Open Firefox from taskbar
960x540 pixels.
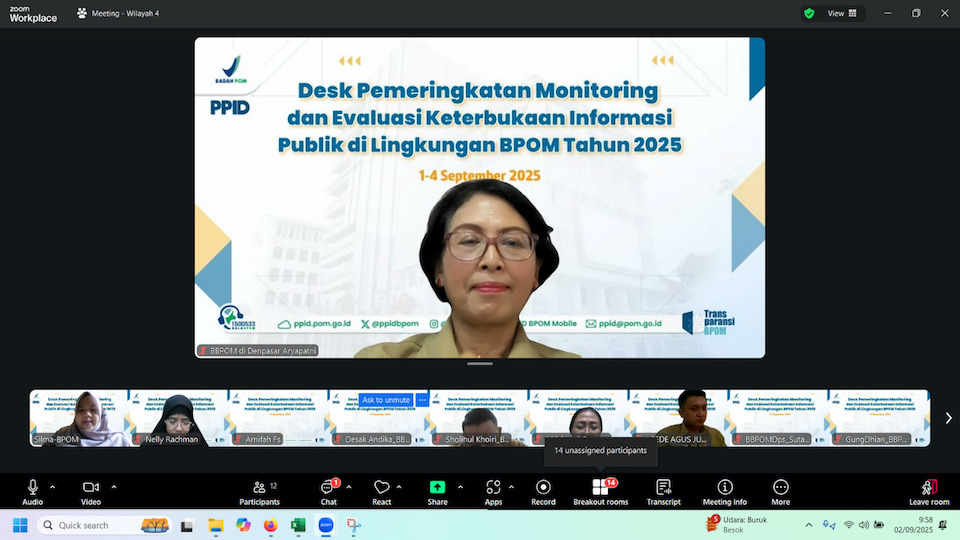tap(271, 525)
